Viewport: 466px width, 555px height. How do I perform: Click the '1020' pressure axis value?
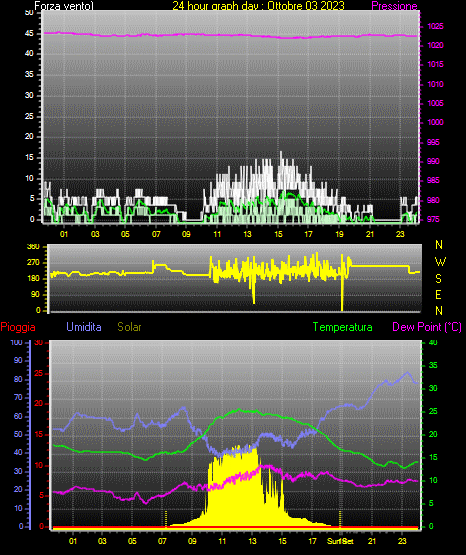(435, 45)
